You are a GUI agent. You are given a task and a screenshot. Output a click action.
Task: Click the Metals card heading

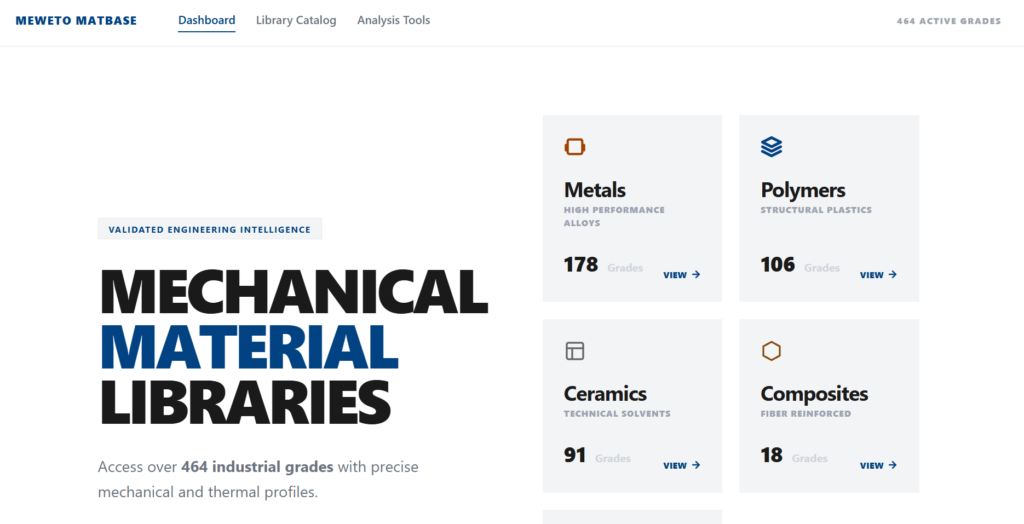click(x=595, y=190)
